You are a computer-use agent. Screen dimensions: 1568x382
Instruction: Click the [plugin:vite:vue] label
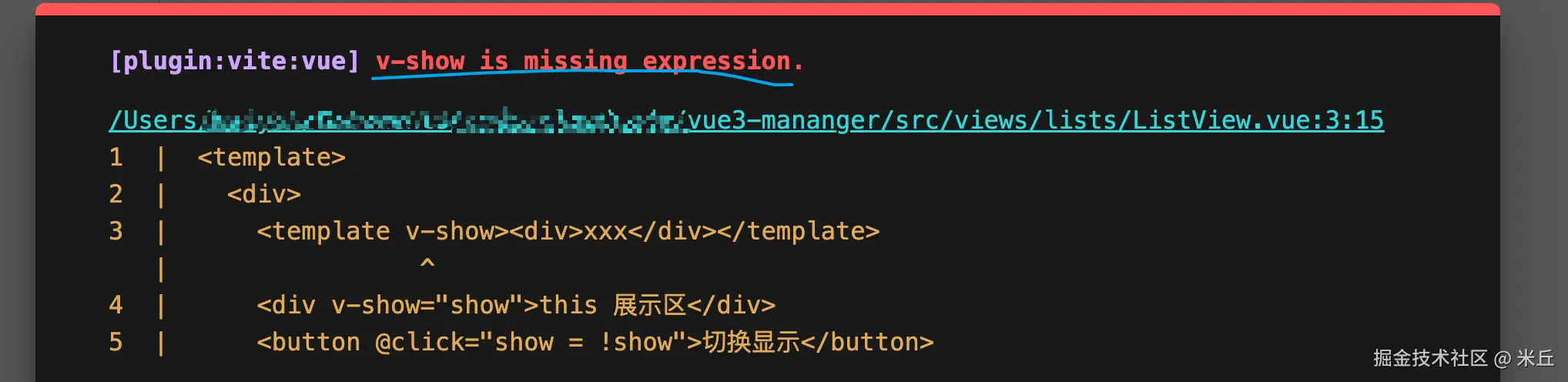pos(234,61)
